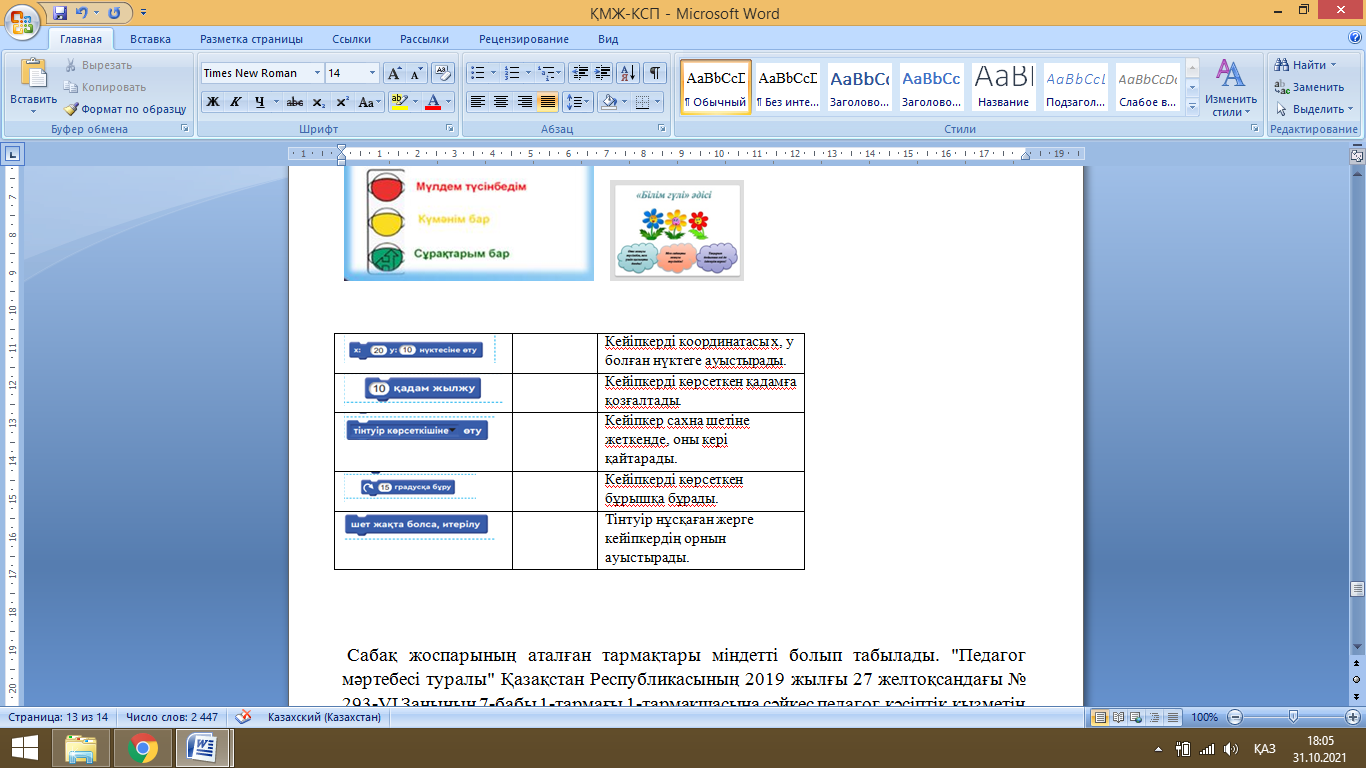Image resolution: width=1366 pixels, height=768 pixels.
Task: Toggle justified alignment
Action: tap(548, 102)
